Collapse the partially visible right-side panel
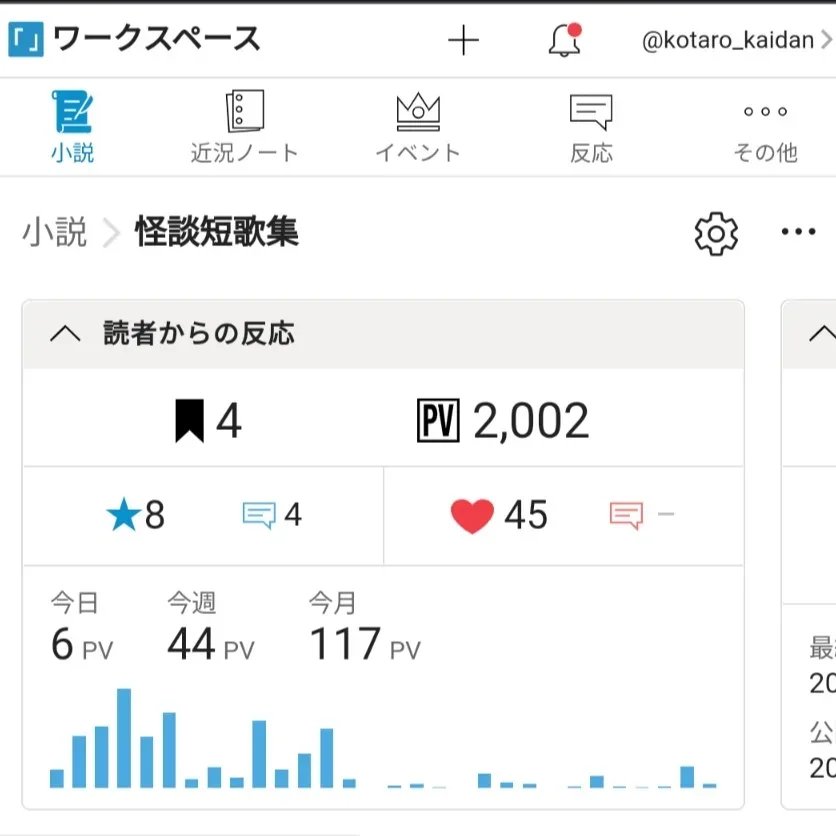The height and width of the screenshot is (836, 836). tap(821, 334)
